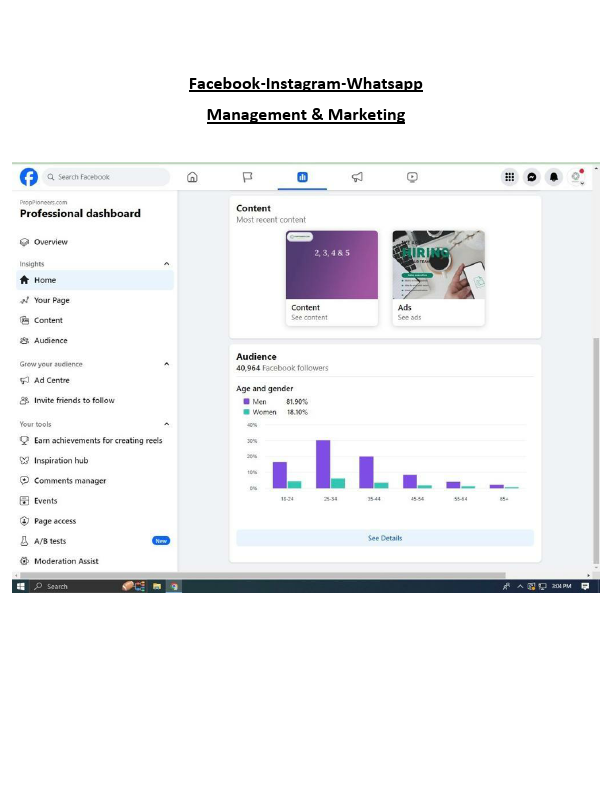Viewport: 612px width, 792px height.
Task: Click the See Details button
Action: (x=385, y=538)
